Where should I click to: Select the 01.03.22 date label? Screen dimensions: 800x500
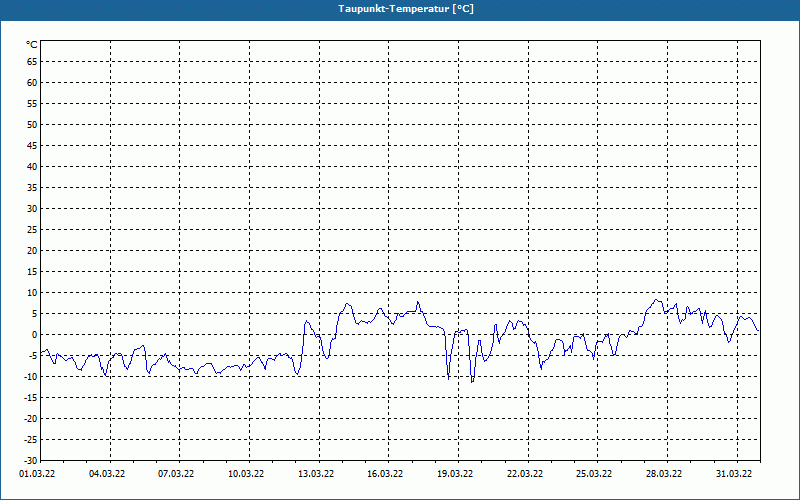(x=37, y=474)
